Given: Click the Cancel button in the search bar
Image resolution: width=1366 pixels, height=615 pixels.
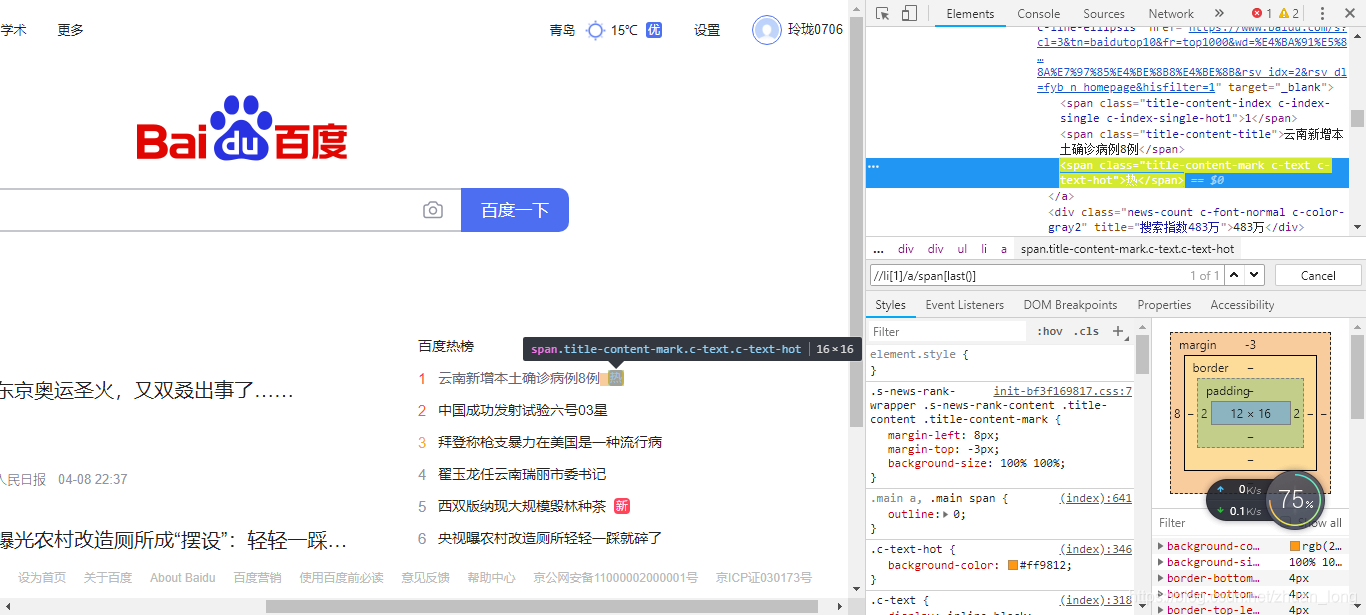Looking at the screenshot, I should [x=1318, y=274].
